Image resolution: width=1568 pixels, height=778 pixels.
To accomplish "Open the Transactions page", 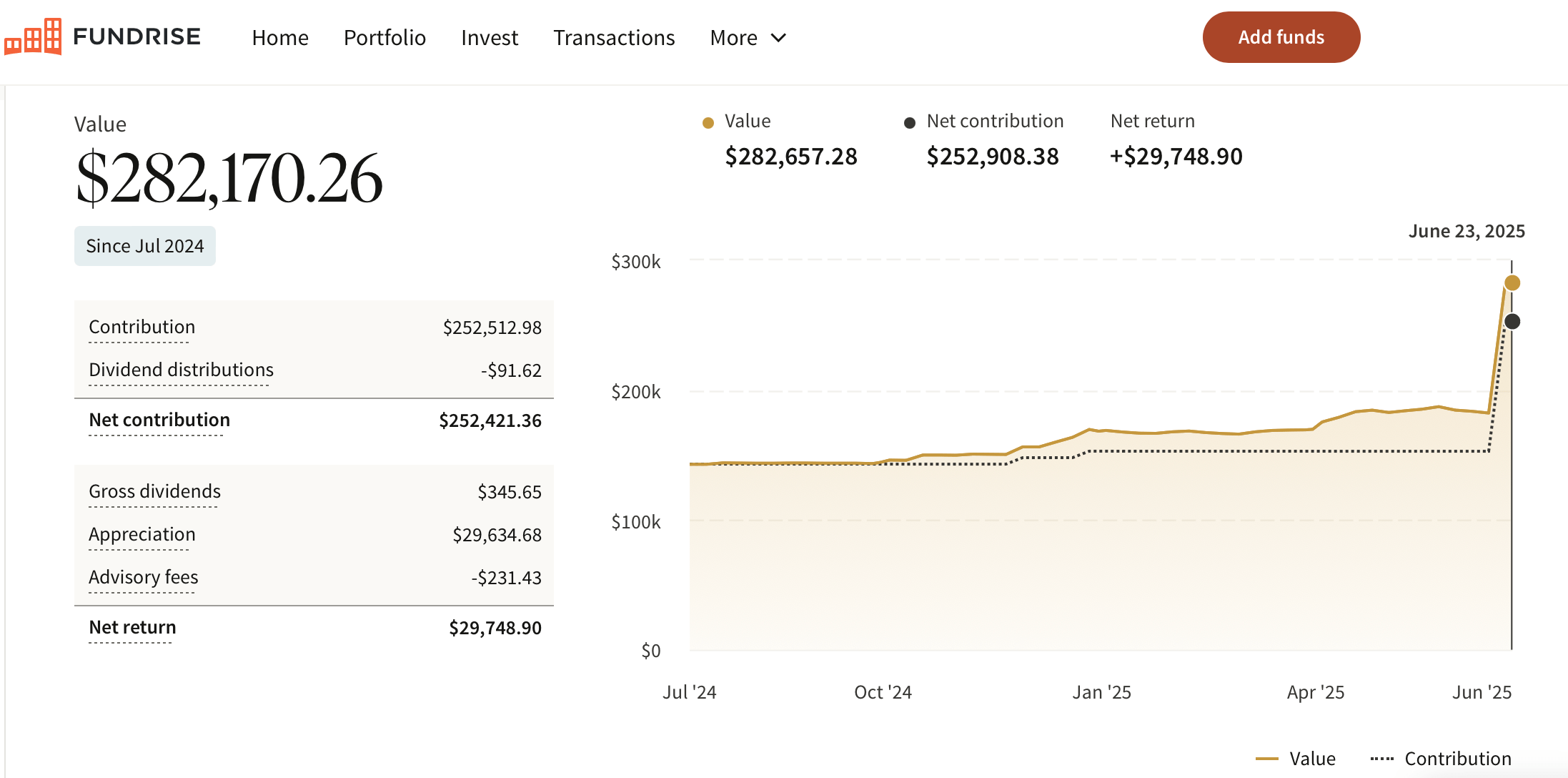I will click(613, 37).
